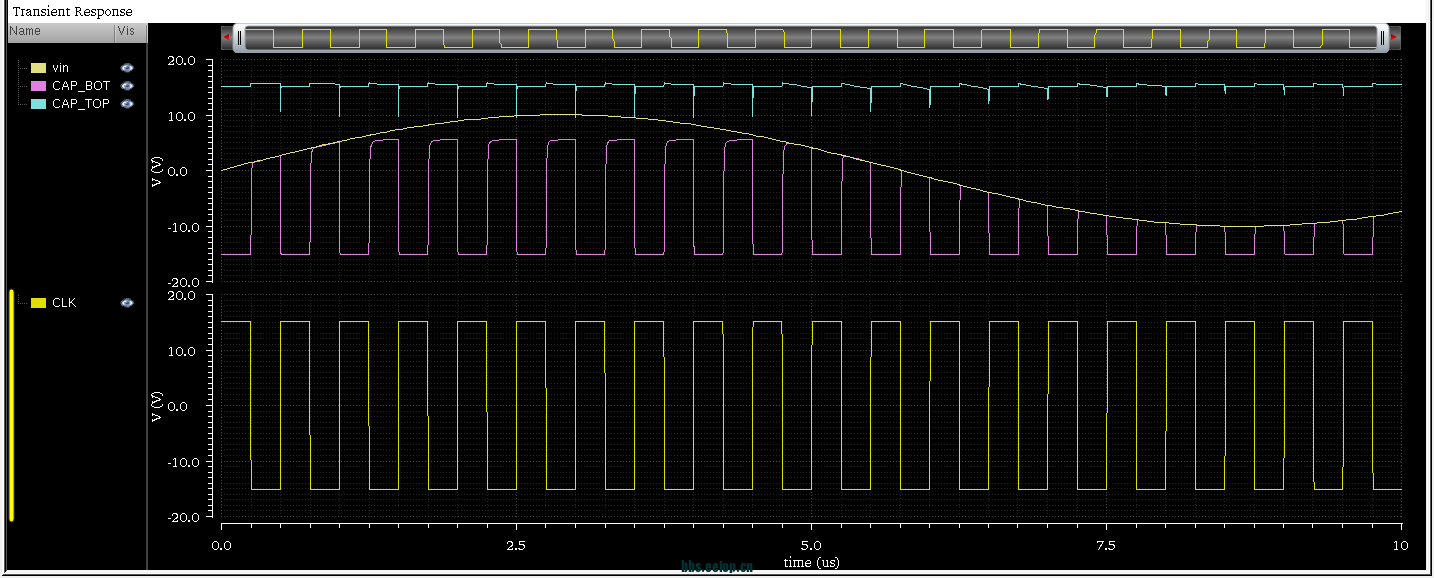Image resolution: width=1434 pixels, height=578 pixels.
Task: Toggle the eye icon for CAP_TOP
Action: point(127,104)
